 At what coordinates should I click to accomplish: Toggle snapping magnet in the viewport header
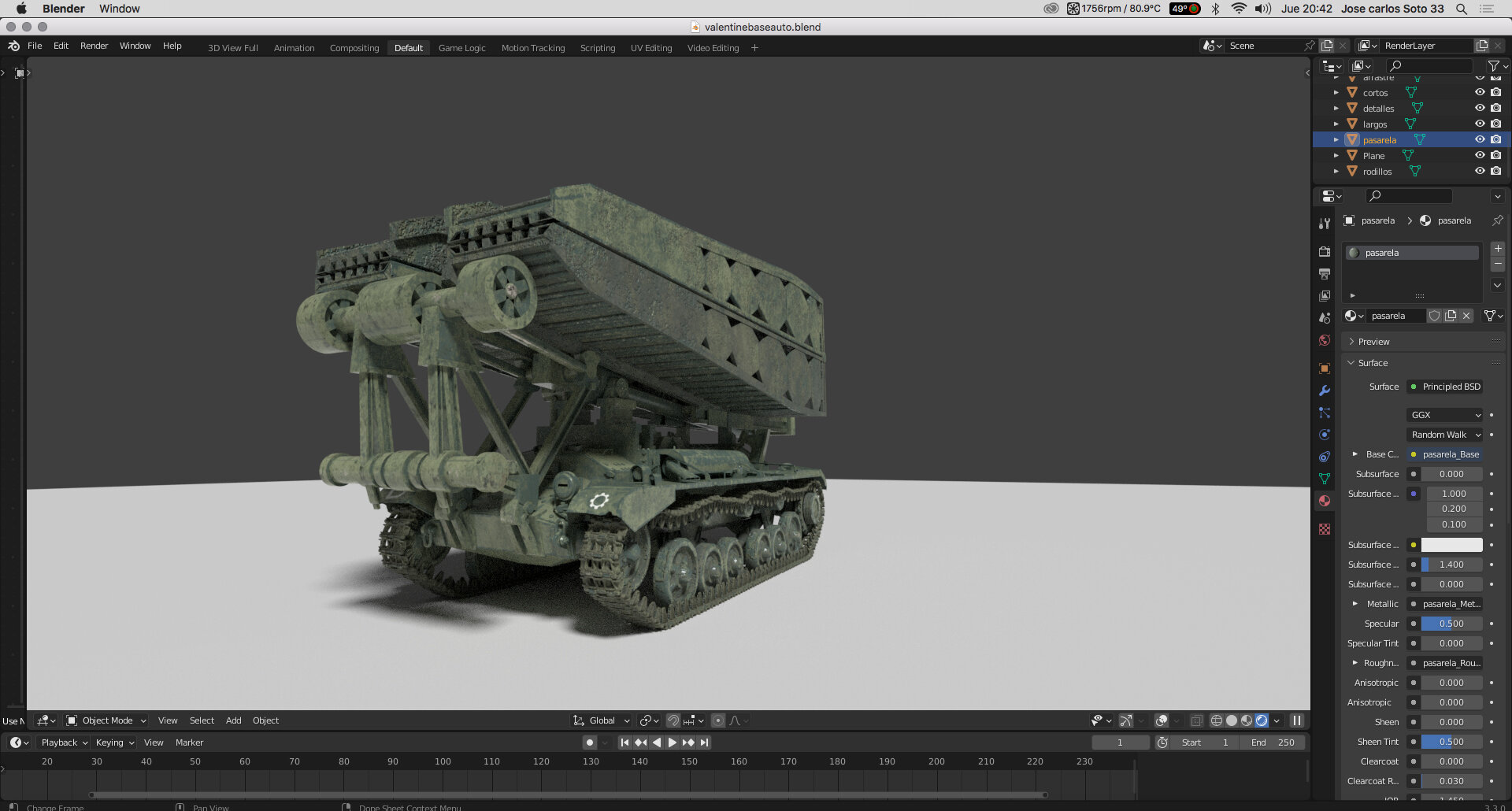(x=673, y=720)
